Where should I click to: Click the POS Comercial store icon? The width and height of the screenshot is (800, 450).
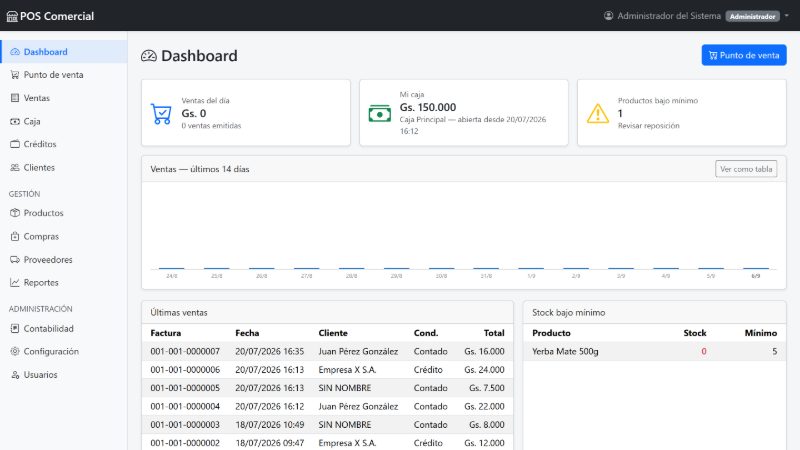(x=12, y=16)
